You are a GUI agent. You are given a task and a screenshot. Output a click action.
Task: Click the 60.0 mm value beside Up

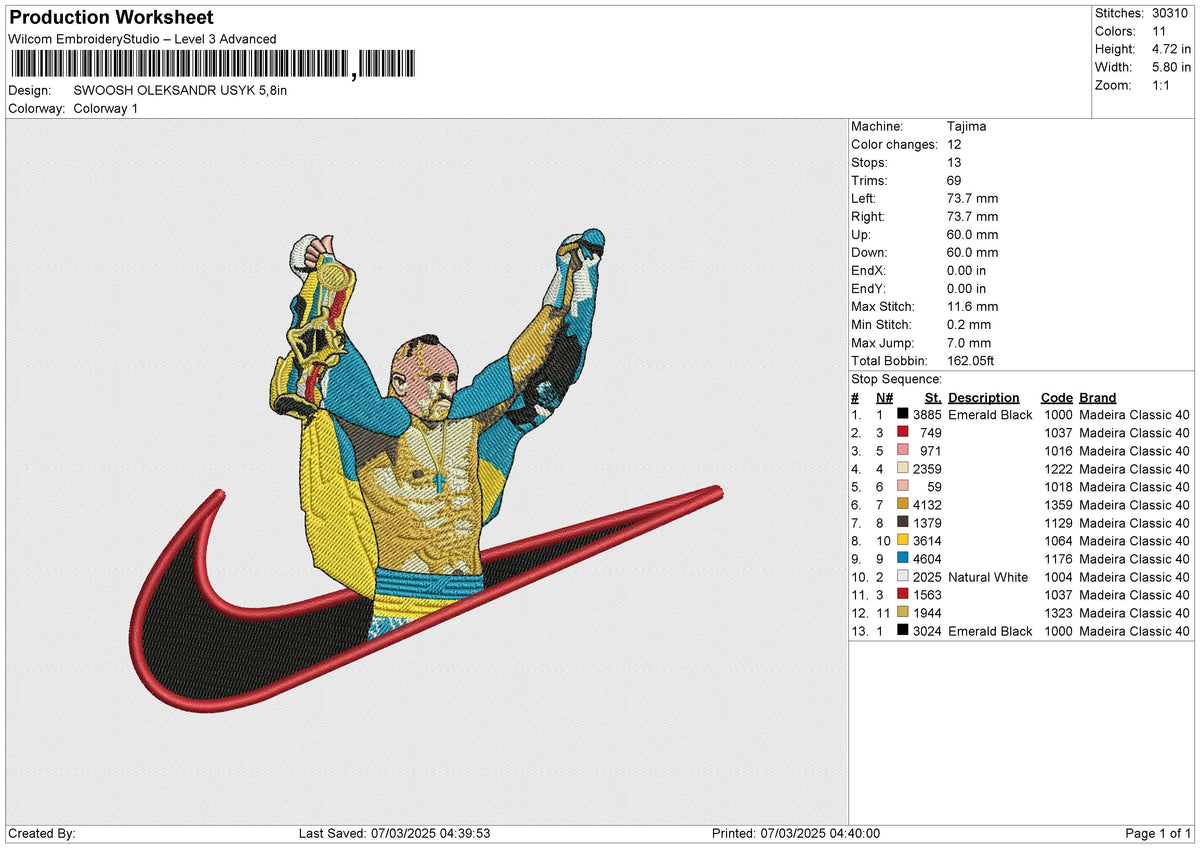point(972,234)
